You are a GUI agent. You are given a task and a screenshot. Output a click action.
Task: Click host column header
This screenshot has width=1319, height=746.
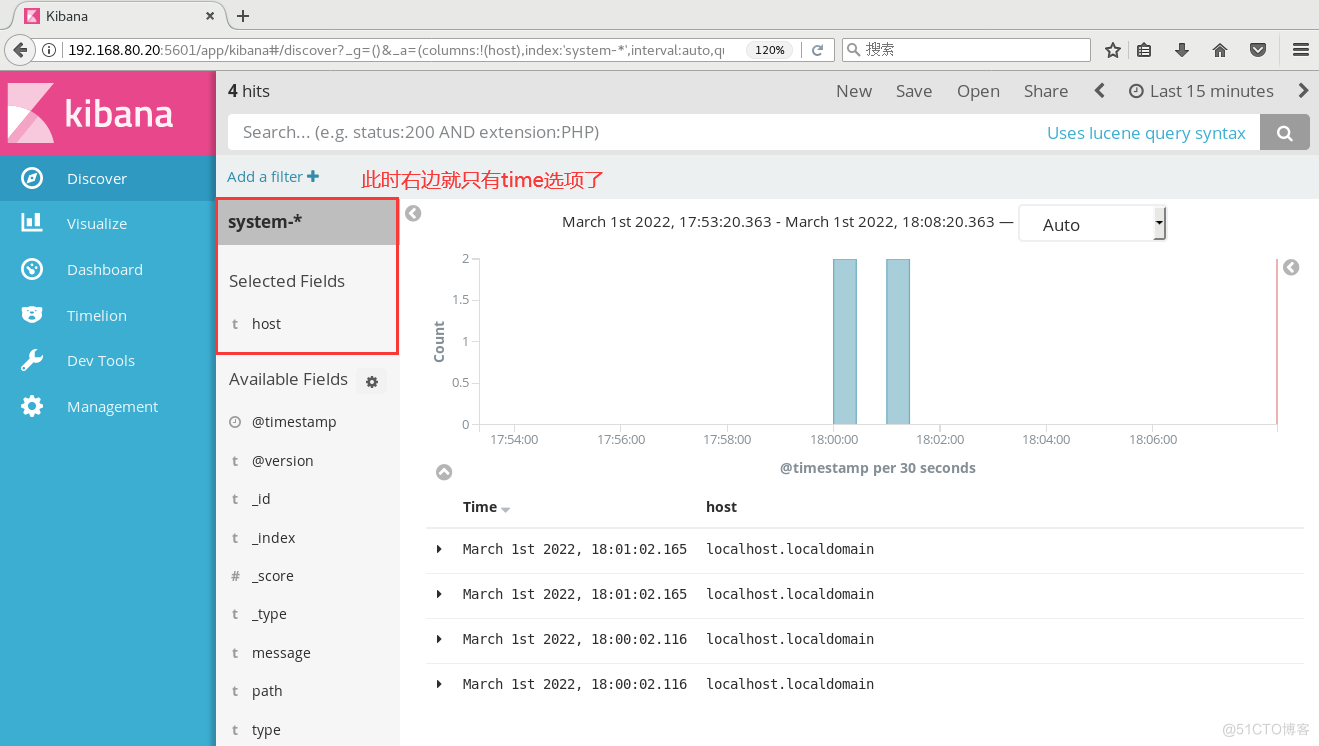pyautogui.click(x=721, y=507)
